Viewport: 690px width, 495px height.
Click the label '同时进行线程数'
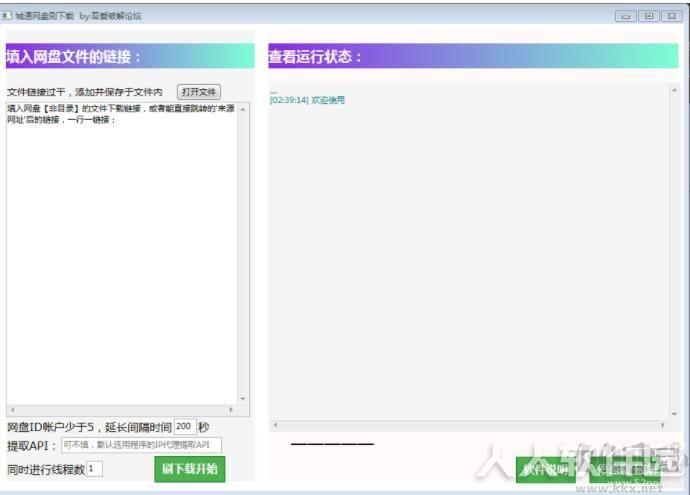[x=46, y=469]
